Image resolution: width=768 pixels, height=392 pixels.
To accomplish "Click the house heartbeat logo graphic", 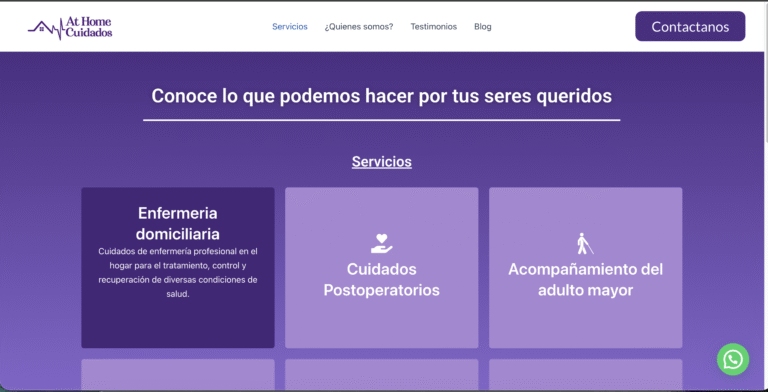I will 46,29.
